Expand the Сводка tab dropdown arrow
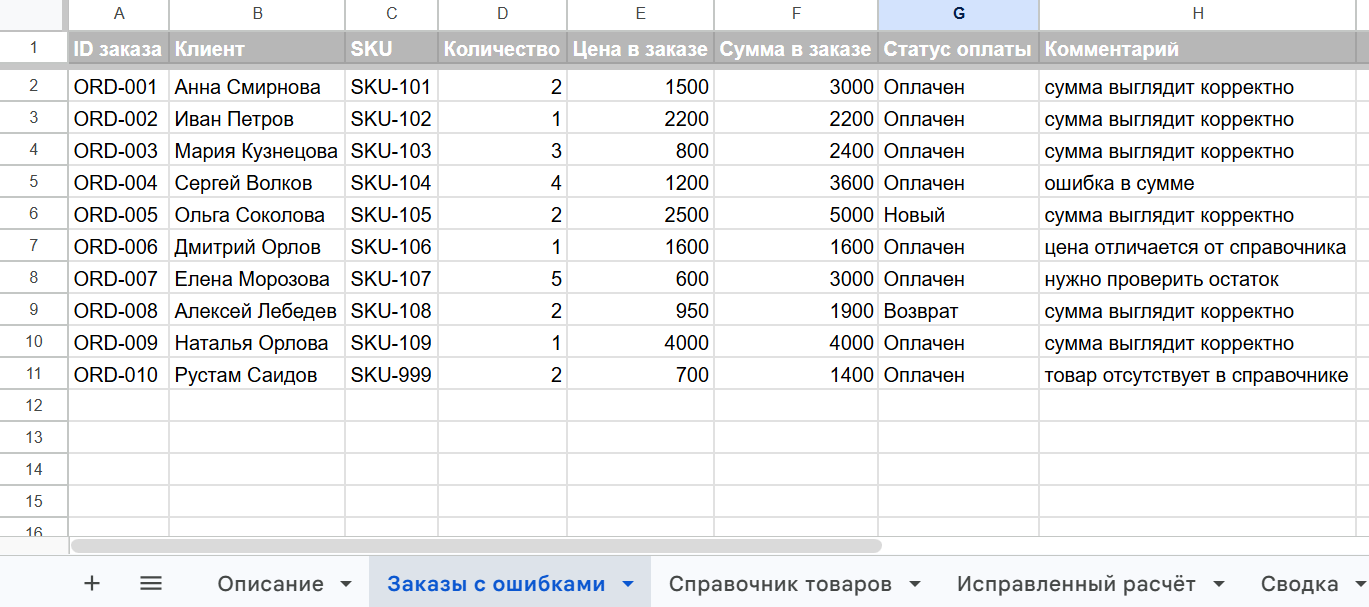1369x607 pixels. click(1359, 584)
